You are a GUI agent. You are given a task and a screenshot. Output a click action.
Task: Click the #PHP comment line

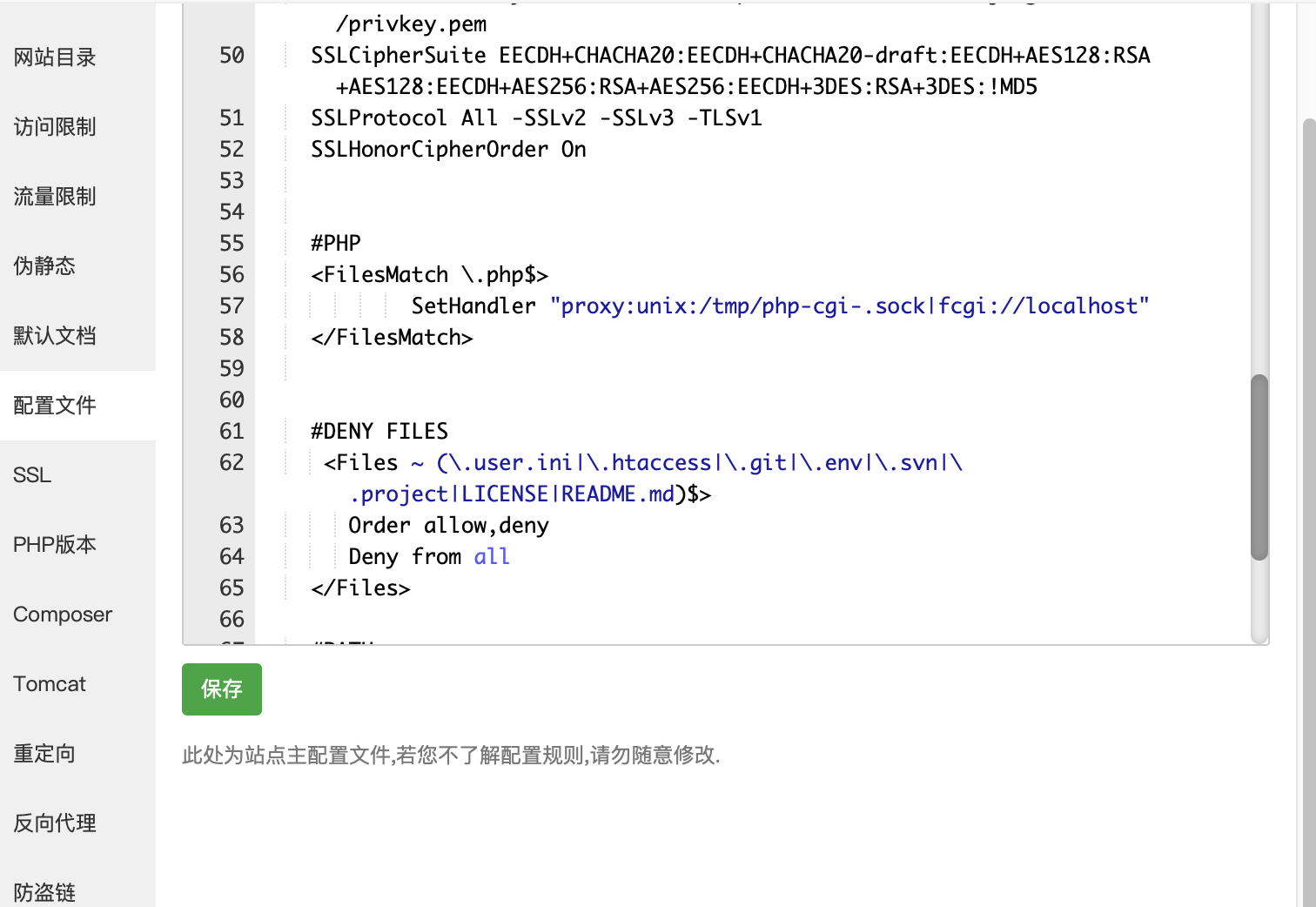coord(335,244)
